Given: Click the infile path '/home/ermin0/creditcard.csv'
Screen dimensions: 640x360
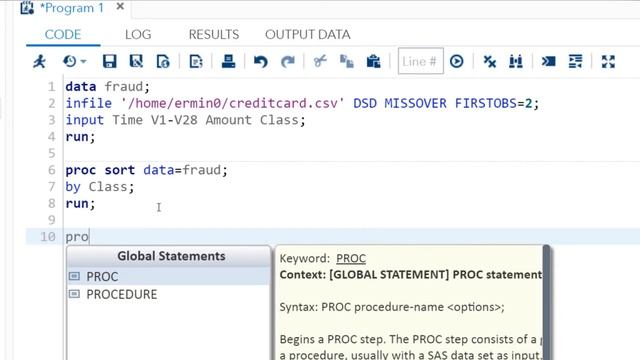Looking at the screenshot, I should pos(233,103).
